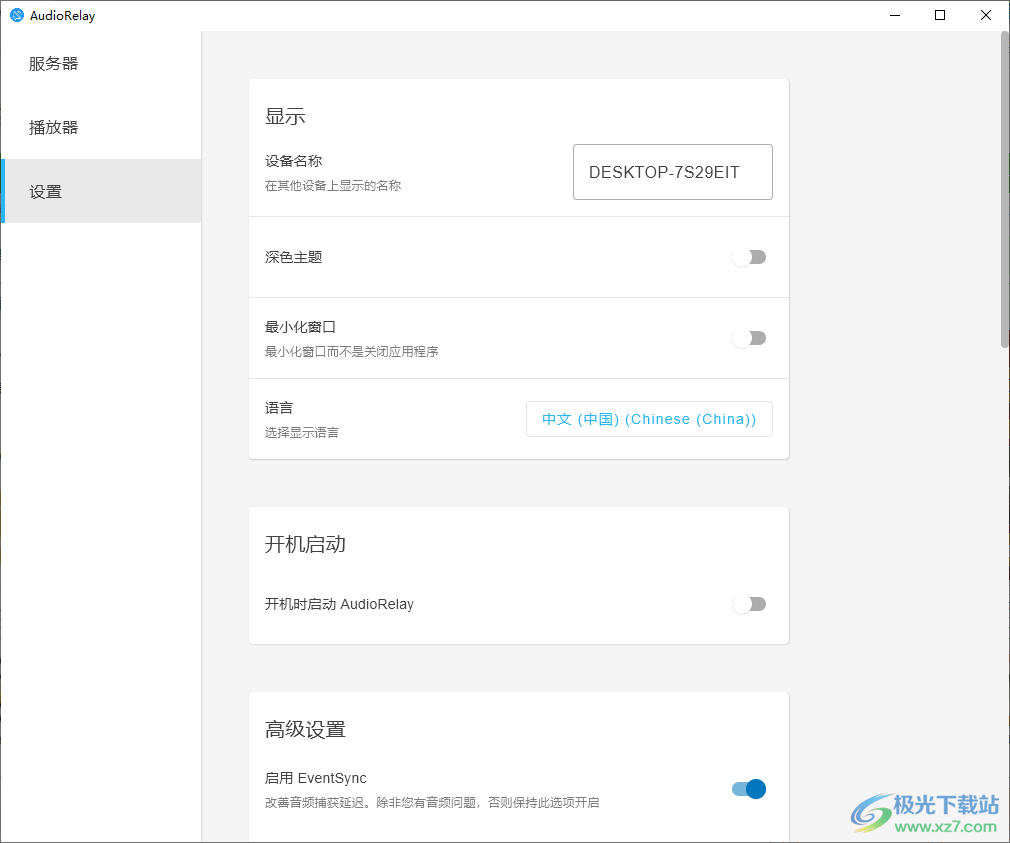Click the 设备名称 label
1010x843 pixels.
click(x=293, y=161)
